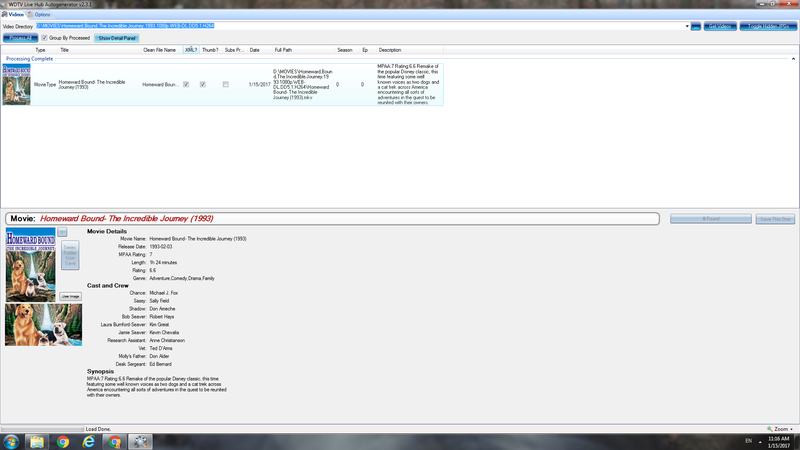Viewport: 800px width, 450px height.
Task: Click the Length value '1h 24 minutes'
Action: 163,262
